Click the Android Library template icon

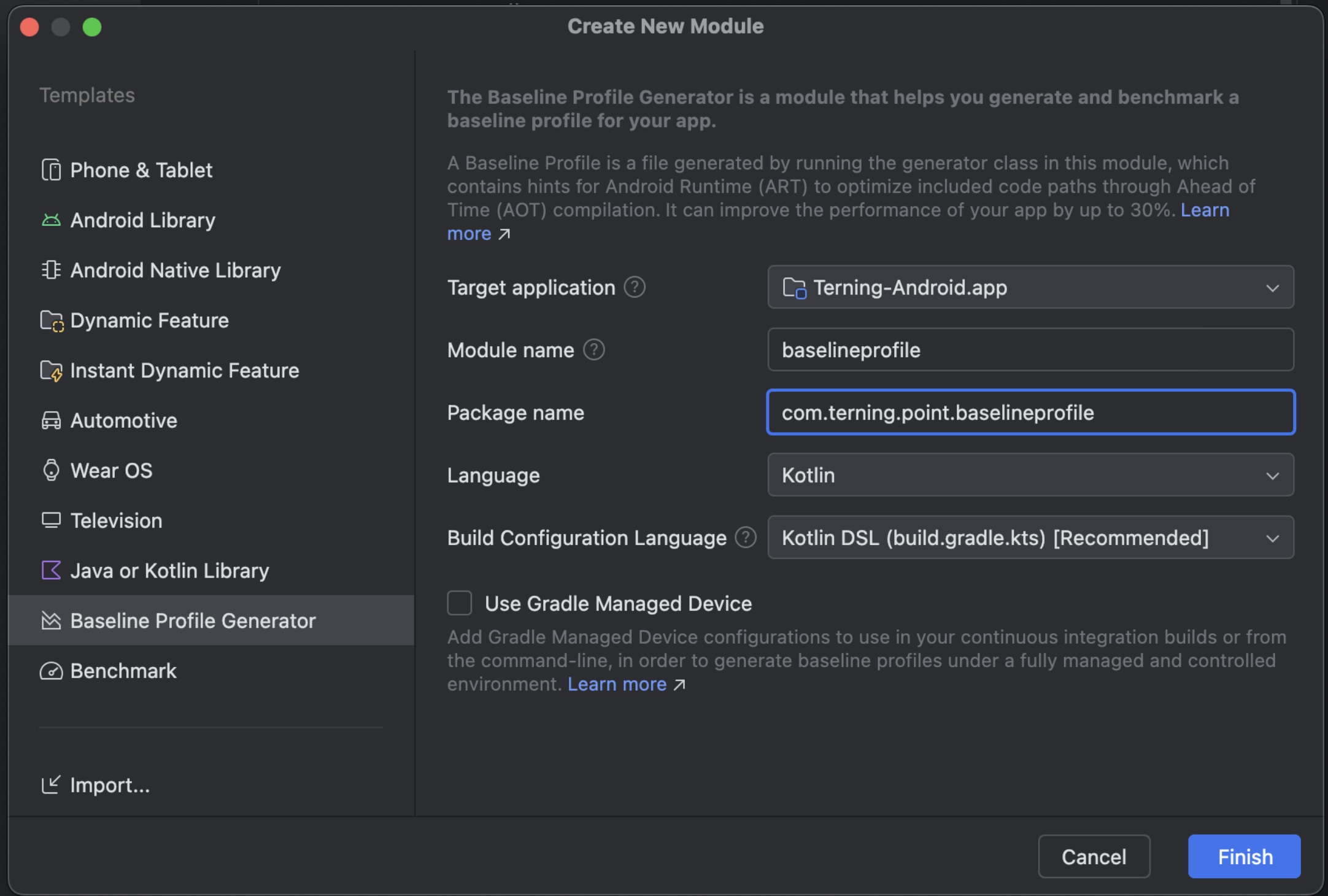tap(51, 220)
